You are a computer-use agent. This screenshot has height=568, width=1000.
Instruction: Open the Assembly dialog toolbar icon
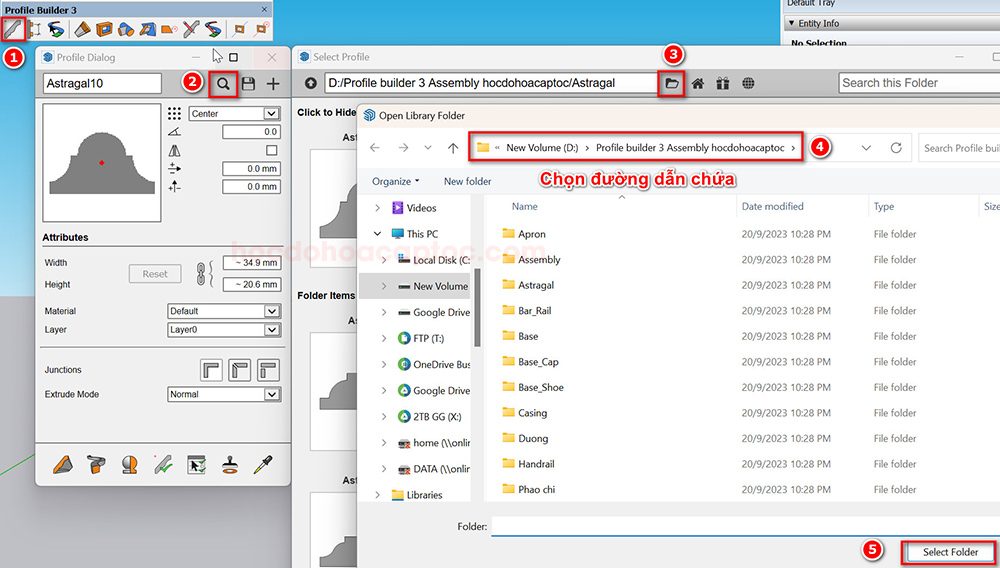tap(34, 29)
